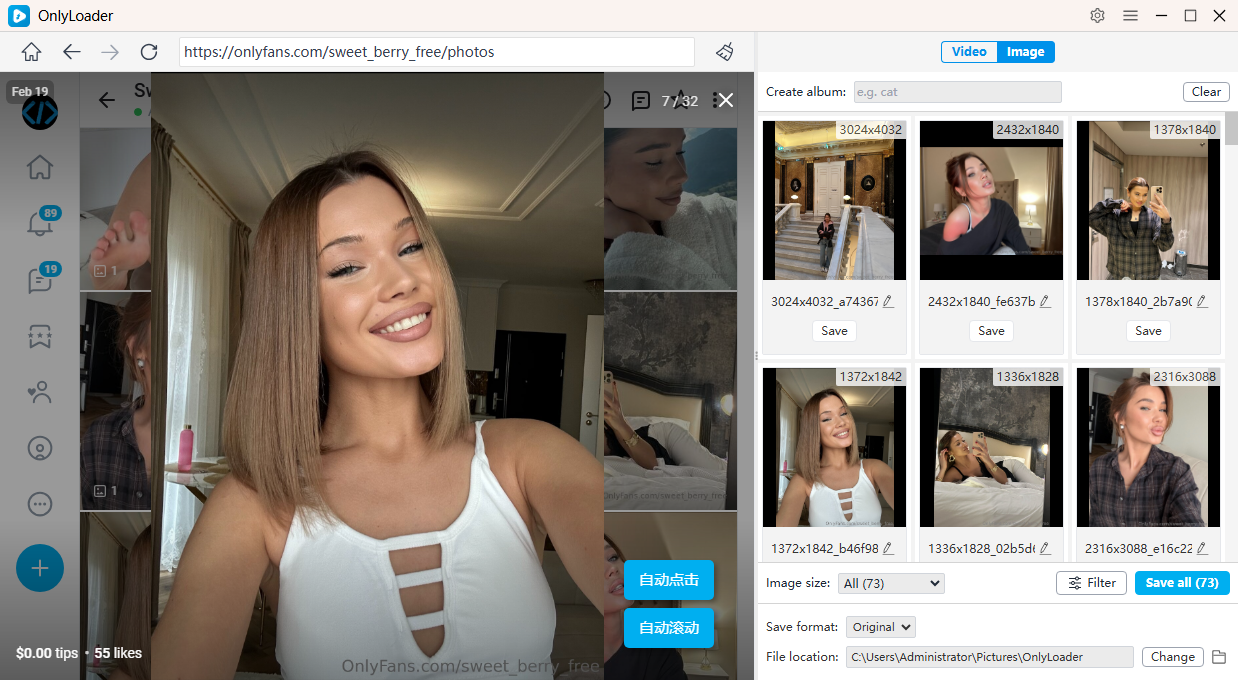Focus the Create album text field
Viewport: 1238px width, 680px height.
point(958,92)
